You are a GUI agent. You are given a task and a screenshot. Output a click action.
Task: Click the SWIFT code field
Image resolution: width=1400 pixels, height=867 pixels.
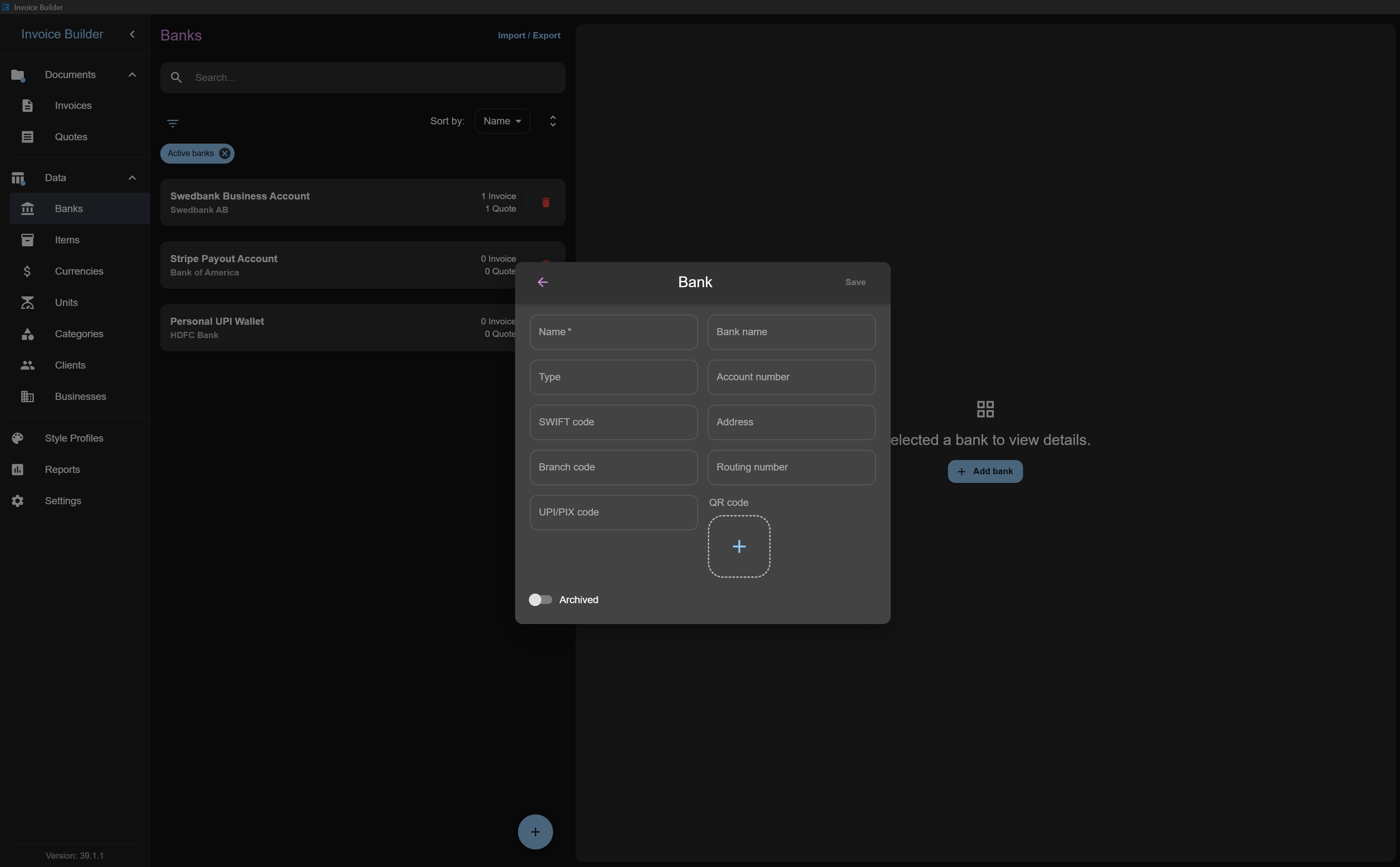click(x=614, y=422)
